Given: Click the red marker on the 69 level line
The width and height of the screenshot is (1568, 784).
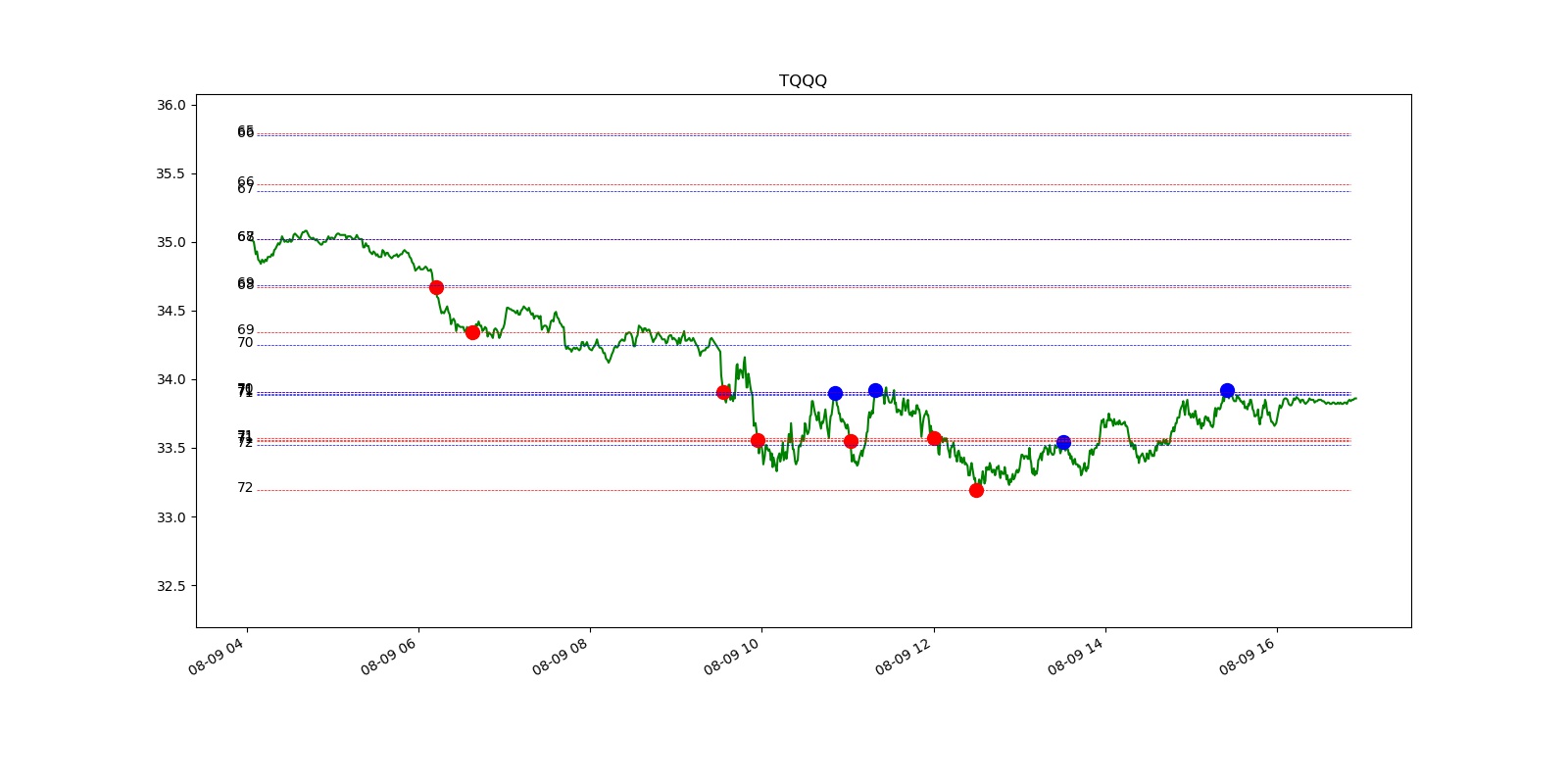Looking at the screenshot, I should pyautogui.click(x=472, y=332).
